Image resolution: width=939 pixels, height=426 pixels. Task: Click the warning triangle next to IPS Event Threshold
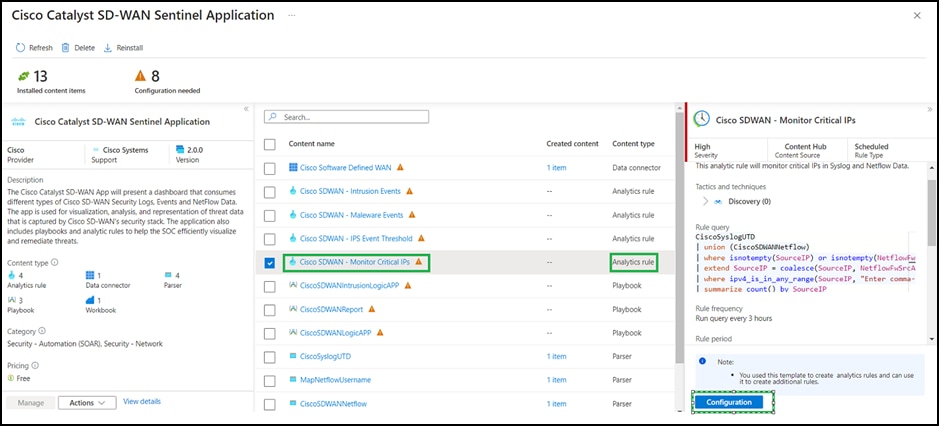pyautogui.click(x=421, y=238)
